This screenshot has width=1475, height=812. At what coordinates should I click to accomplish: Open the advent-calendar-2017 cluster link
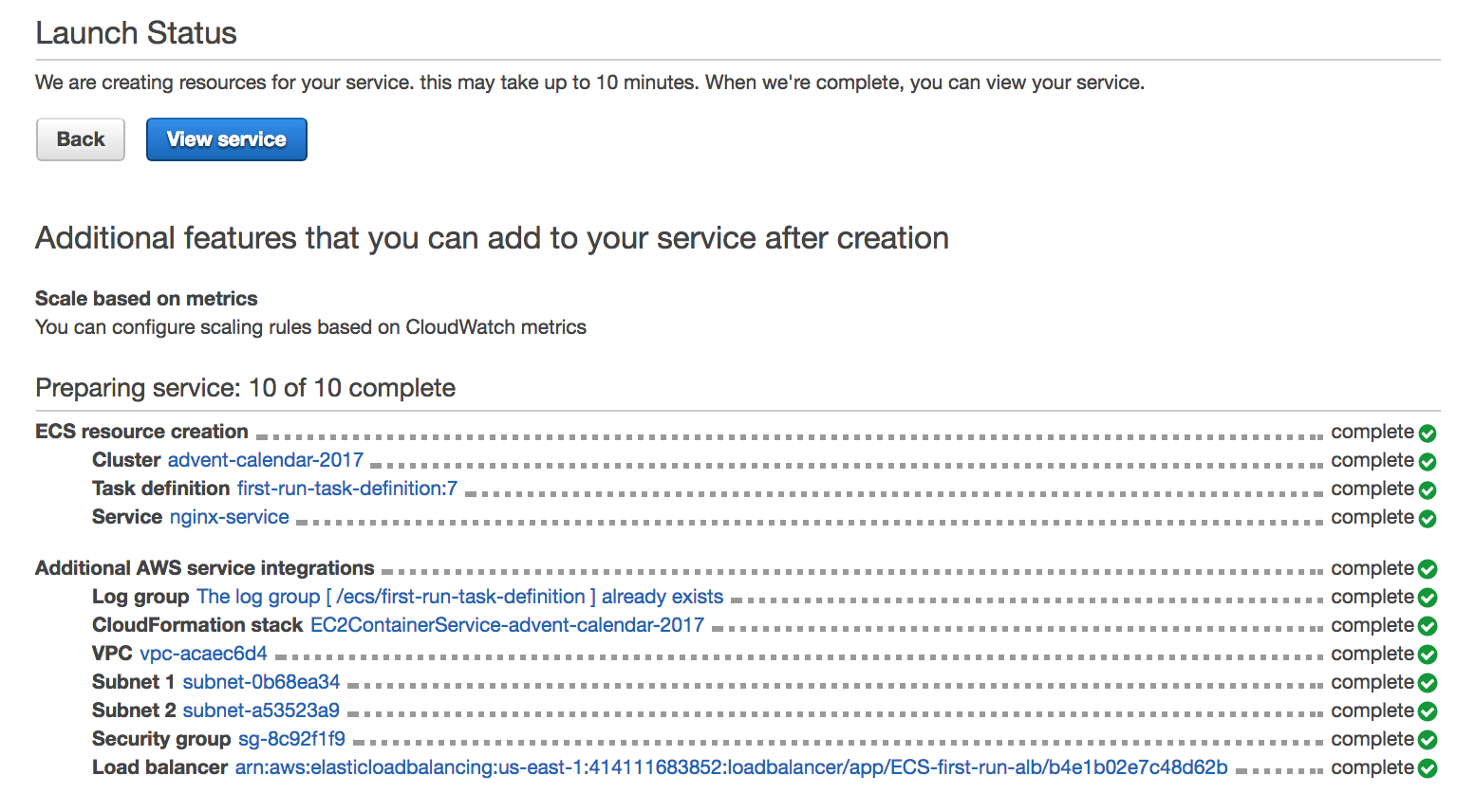pyautogui.click(x=266, y=460)
